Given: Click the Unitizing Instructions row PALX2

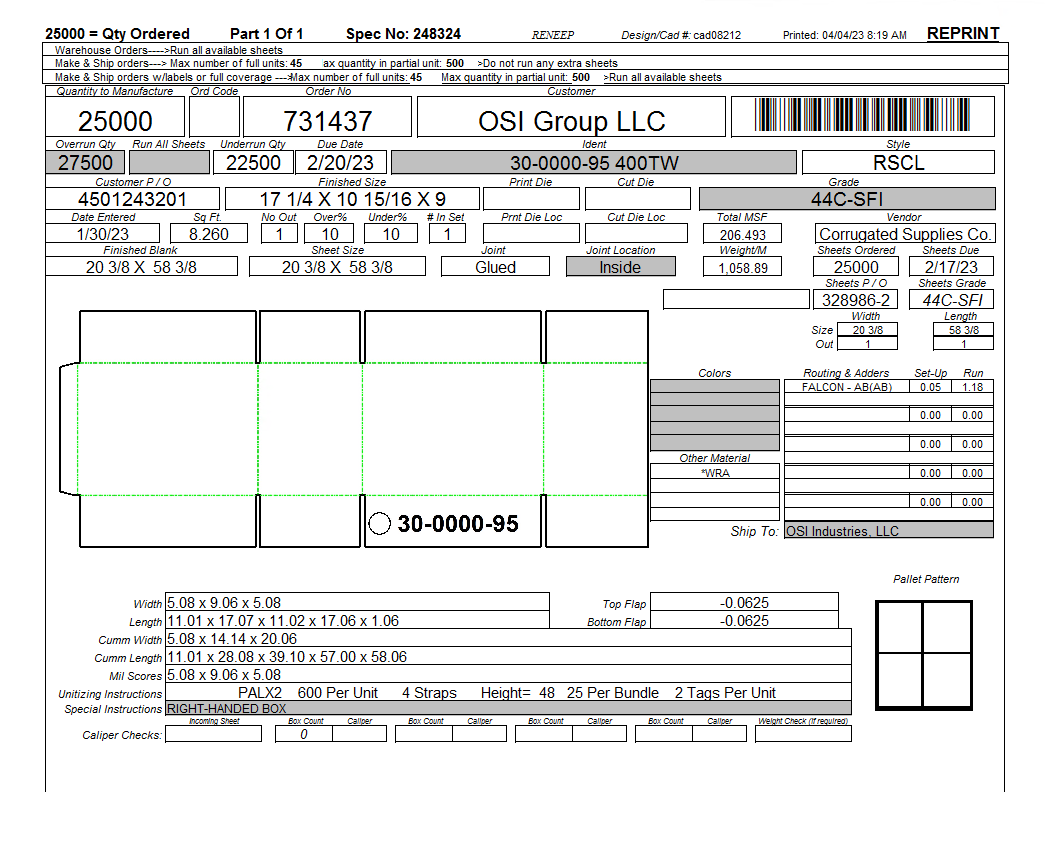Looking at the screenshot, I should [x=508, y=692].
